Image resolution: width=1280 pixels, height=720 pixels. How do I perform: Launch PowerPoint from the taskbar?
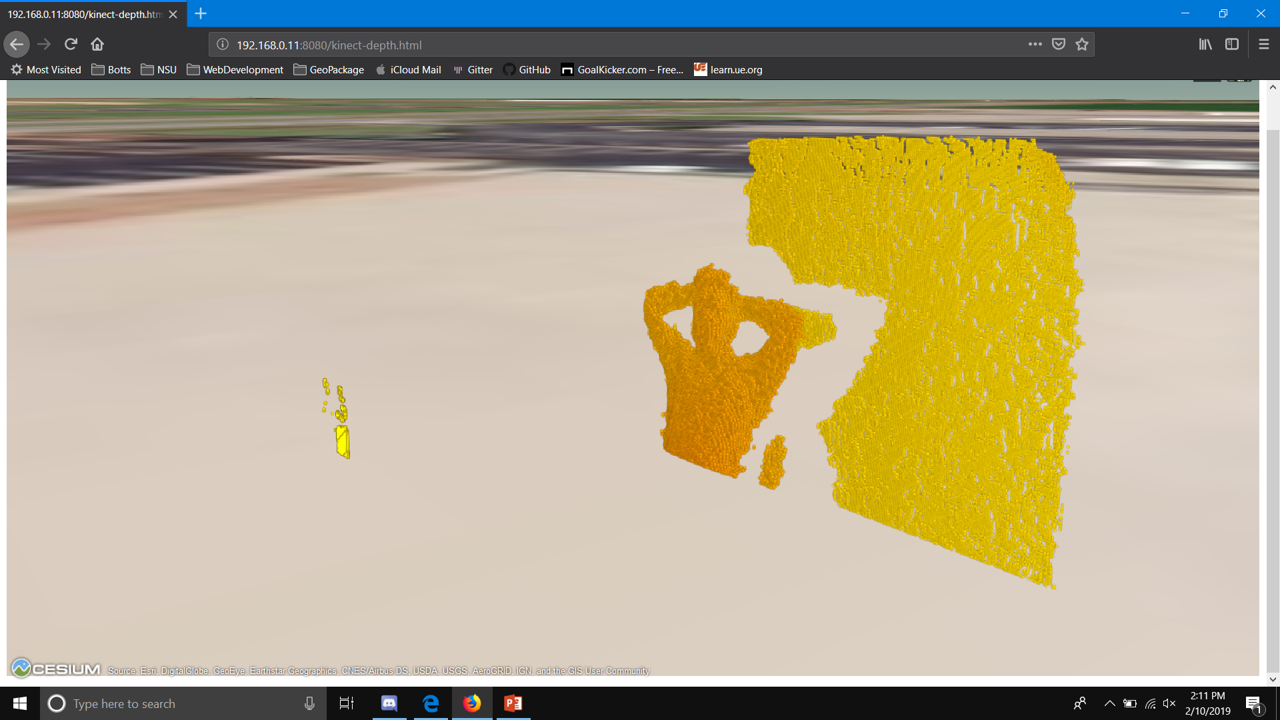click(513, 704)
